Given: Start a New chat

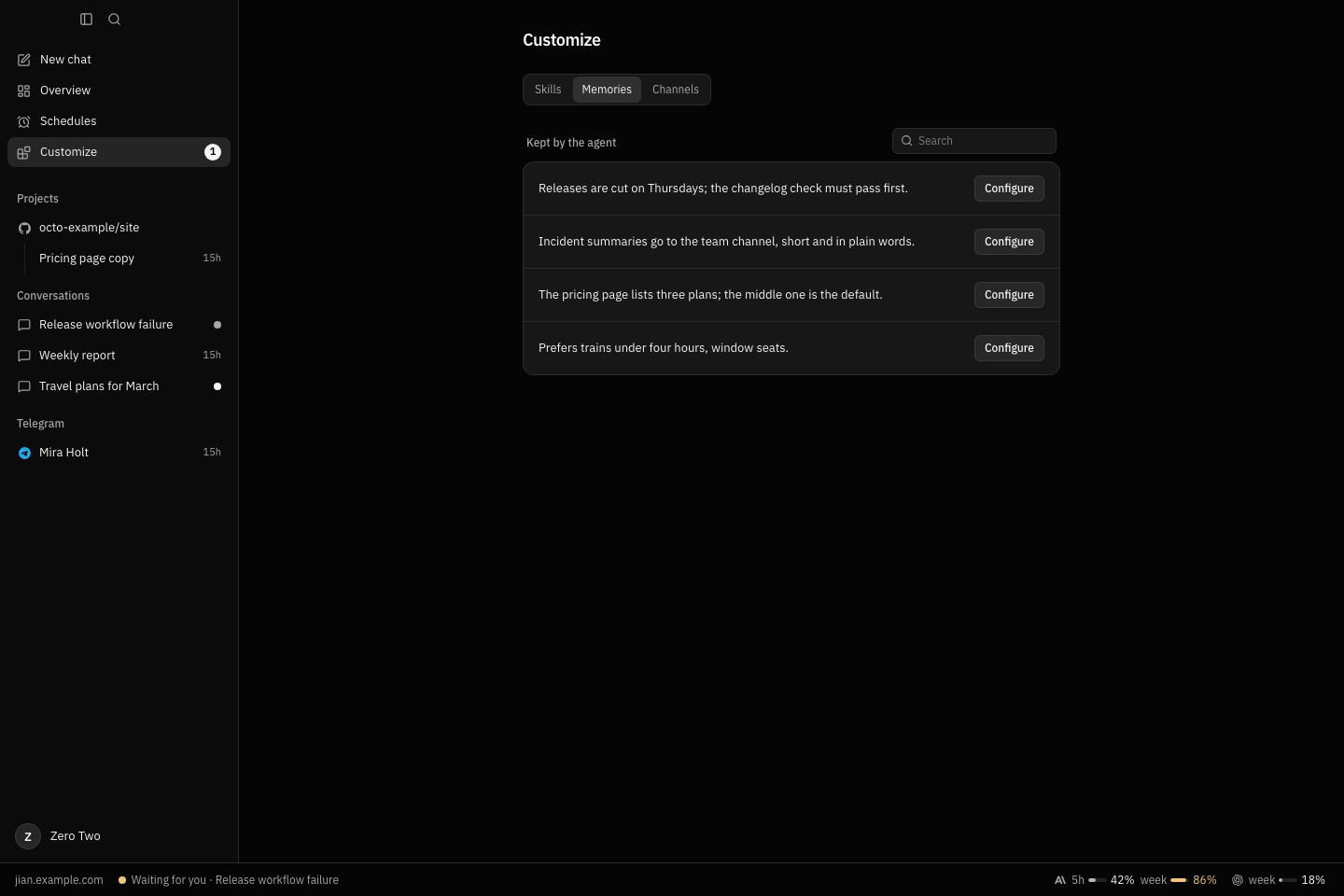Looking at the screenshot, I should click(119, 60).
